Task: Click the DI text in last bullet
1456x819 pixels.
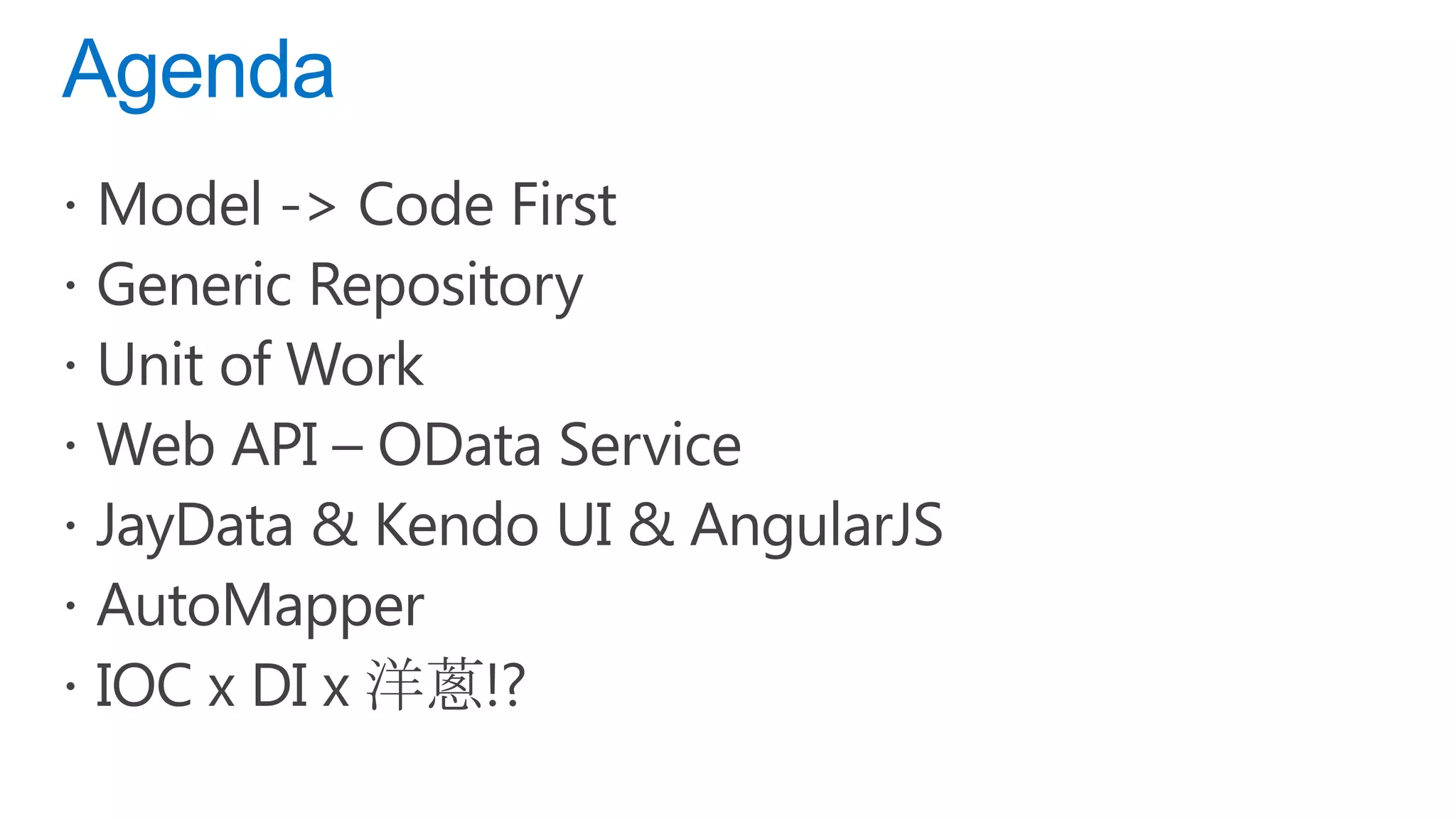Action: click(279, 685)
